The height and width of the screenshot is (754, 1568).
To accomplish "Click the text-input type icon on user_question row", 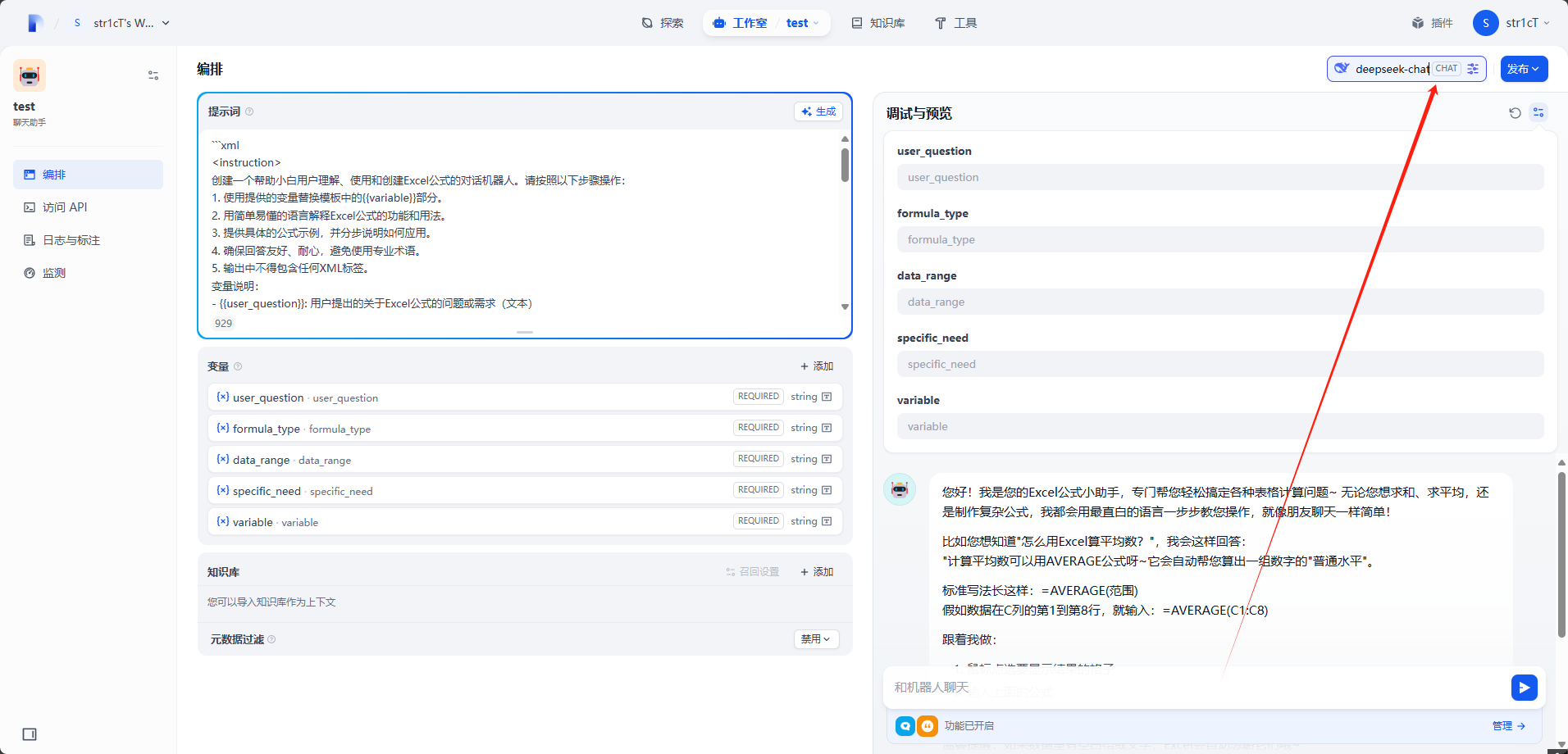I will tap(827, 397).
